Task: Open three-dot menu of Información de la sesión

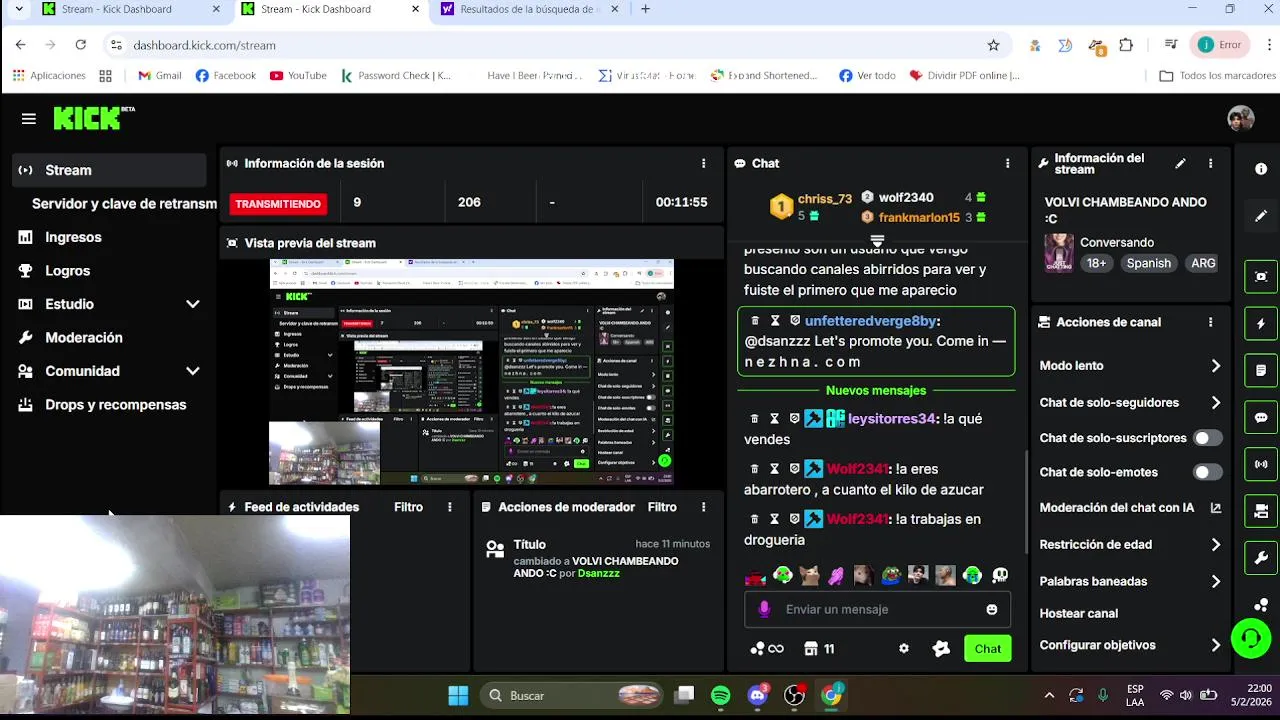Action: 704,163
